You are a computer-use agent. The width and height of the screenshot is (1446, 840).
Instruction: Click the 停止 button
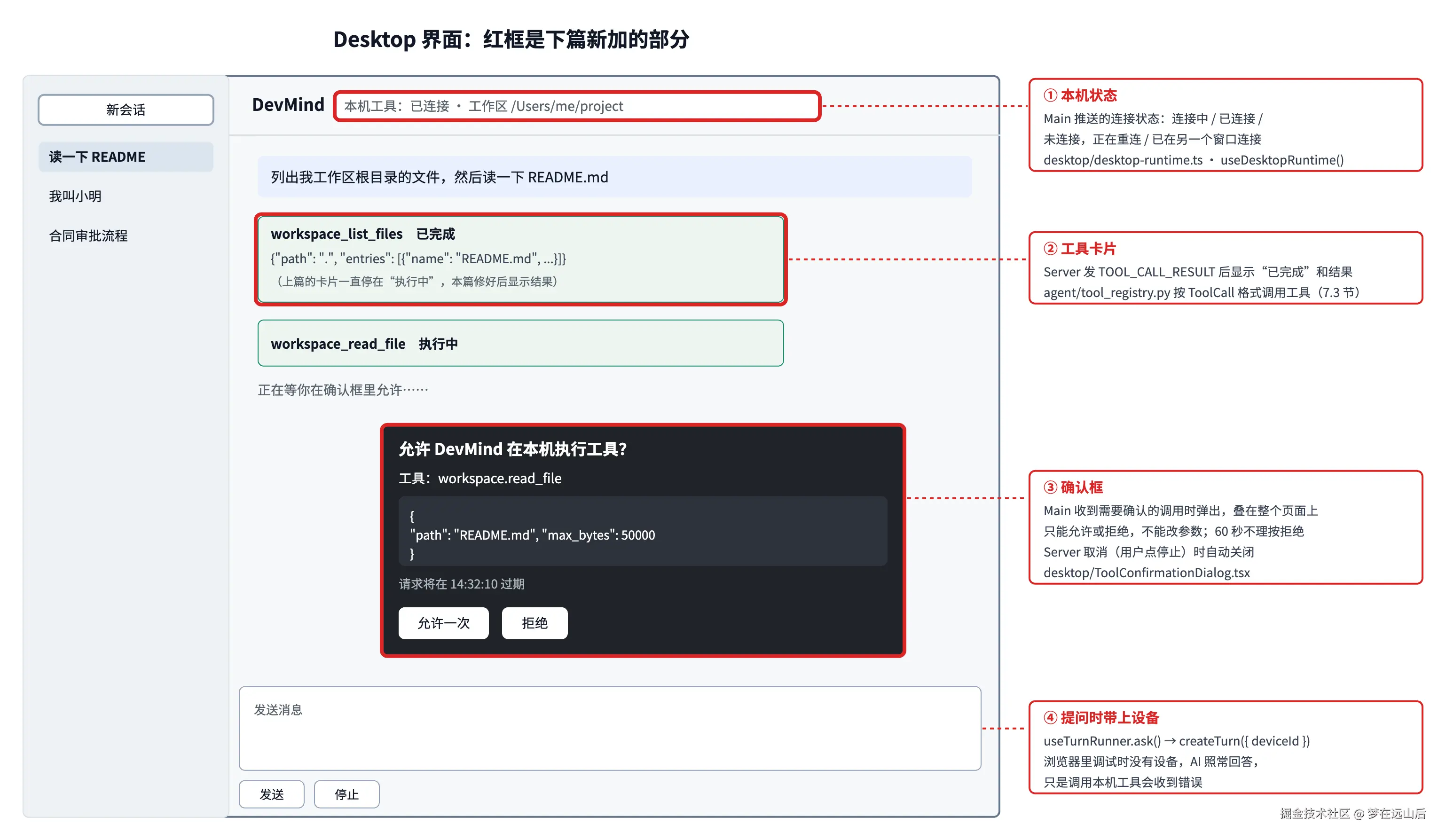346,794
